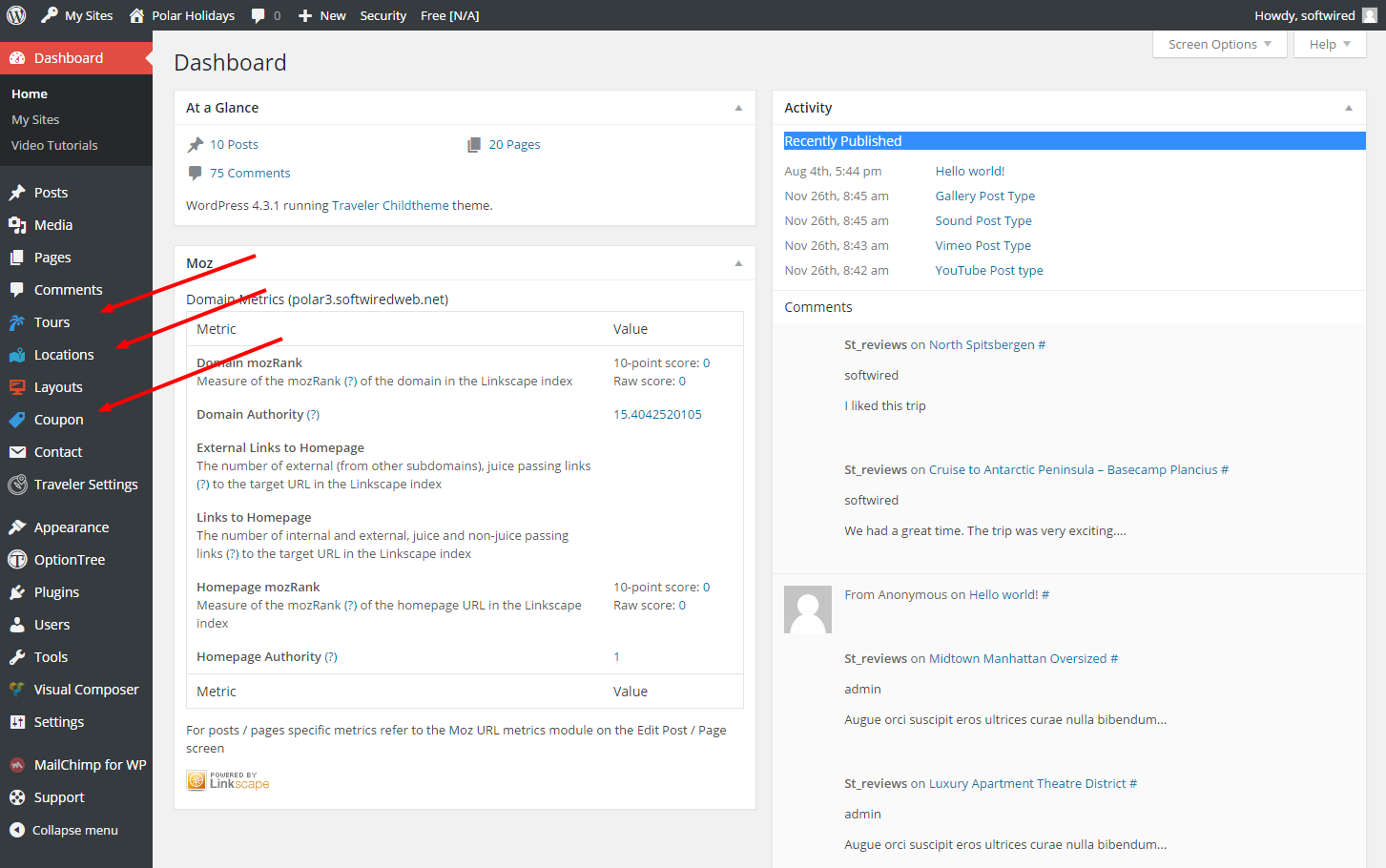Click the Users icon in sidebar
The height and width of the screenshot is (868, 1386).
pos(17,625)
